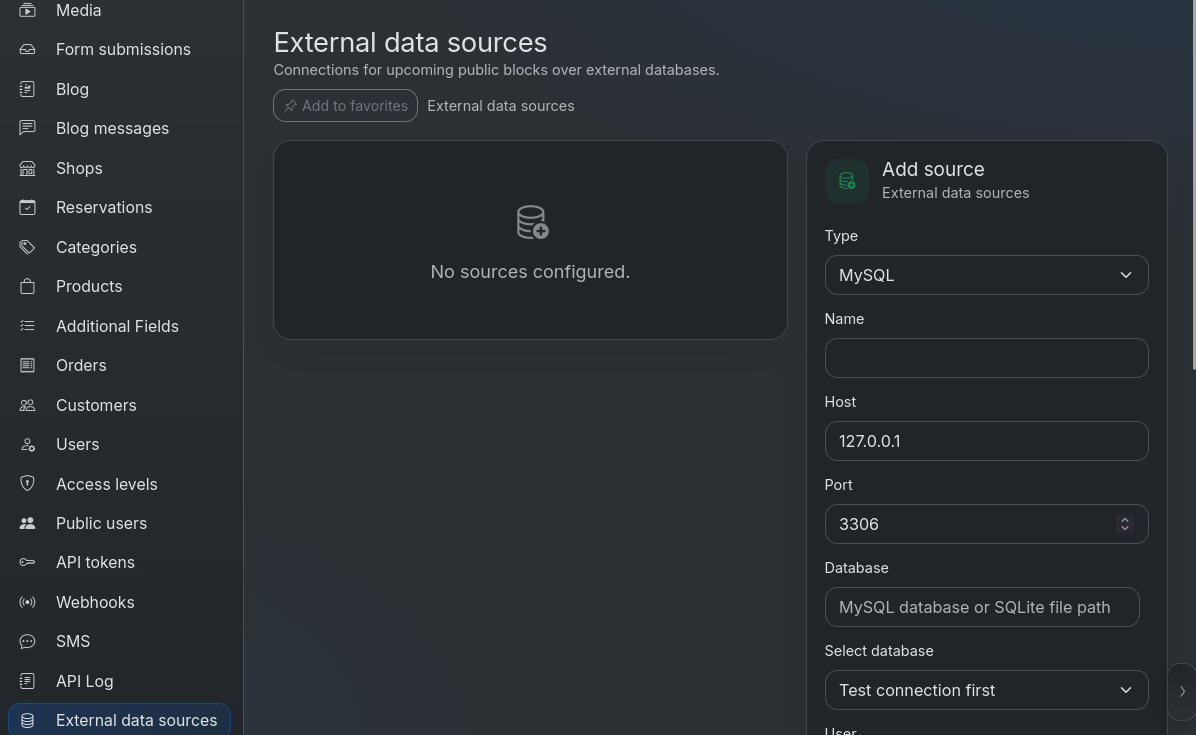Click the Reservations calendar icon
This screenshot has height=735, width=1196.
point(27,207)
